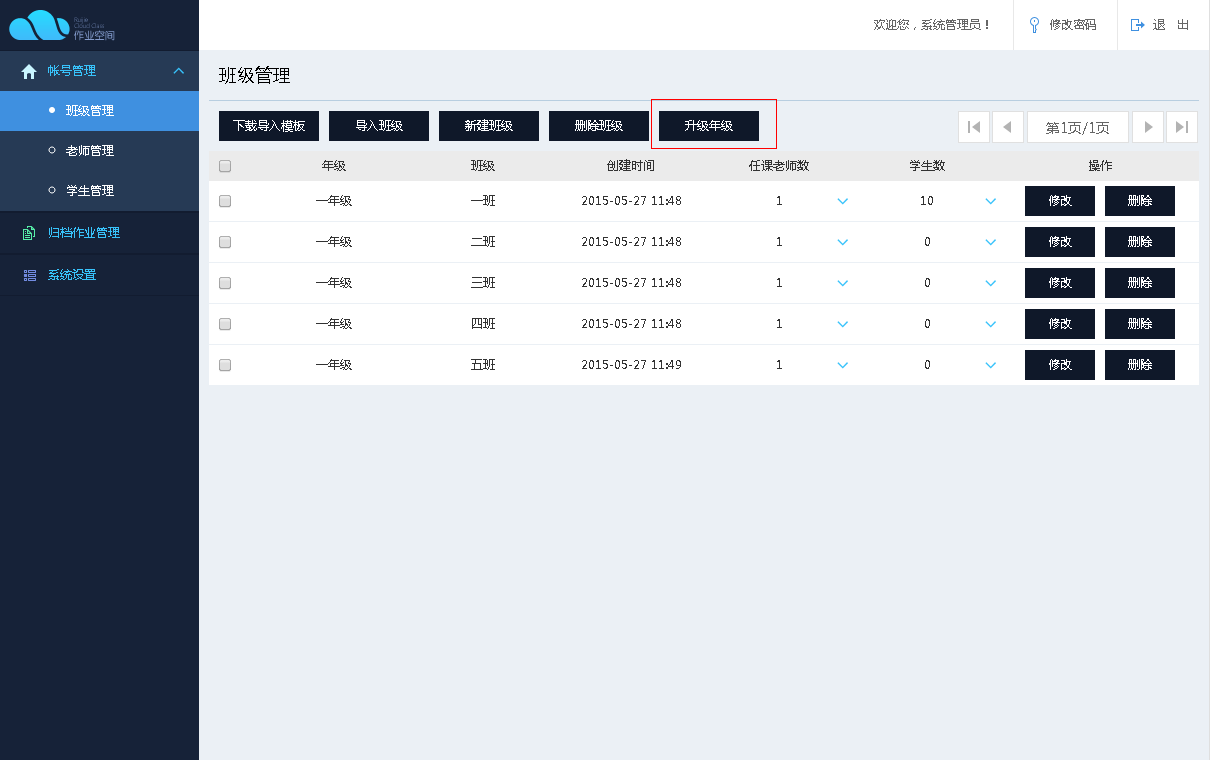Click the home icon beside 帐号管理
This screenshot has width=1210, height=760.
pos(29,71)
